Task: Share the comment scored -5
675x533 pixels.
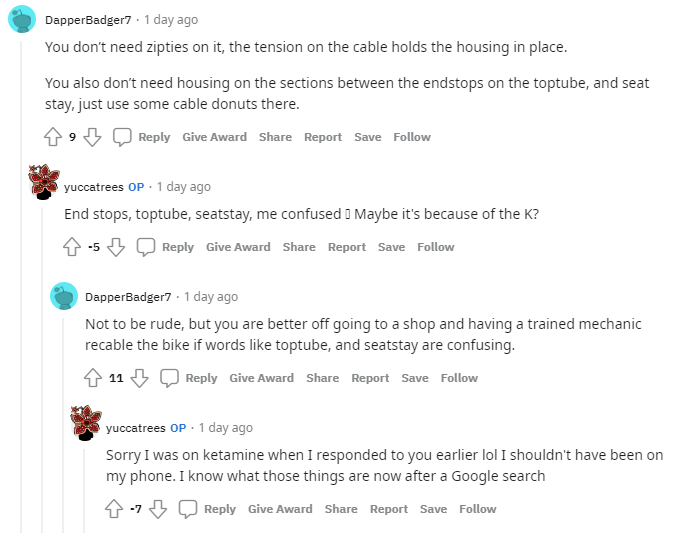Action: point(299,247)
